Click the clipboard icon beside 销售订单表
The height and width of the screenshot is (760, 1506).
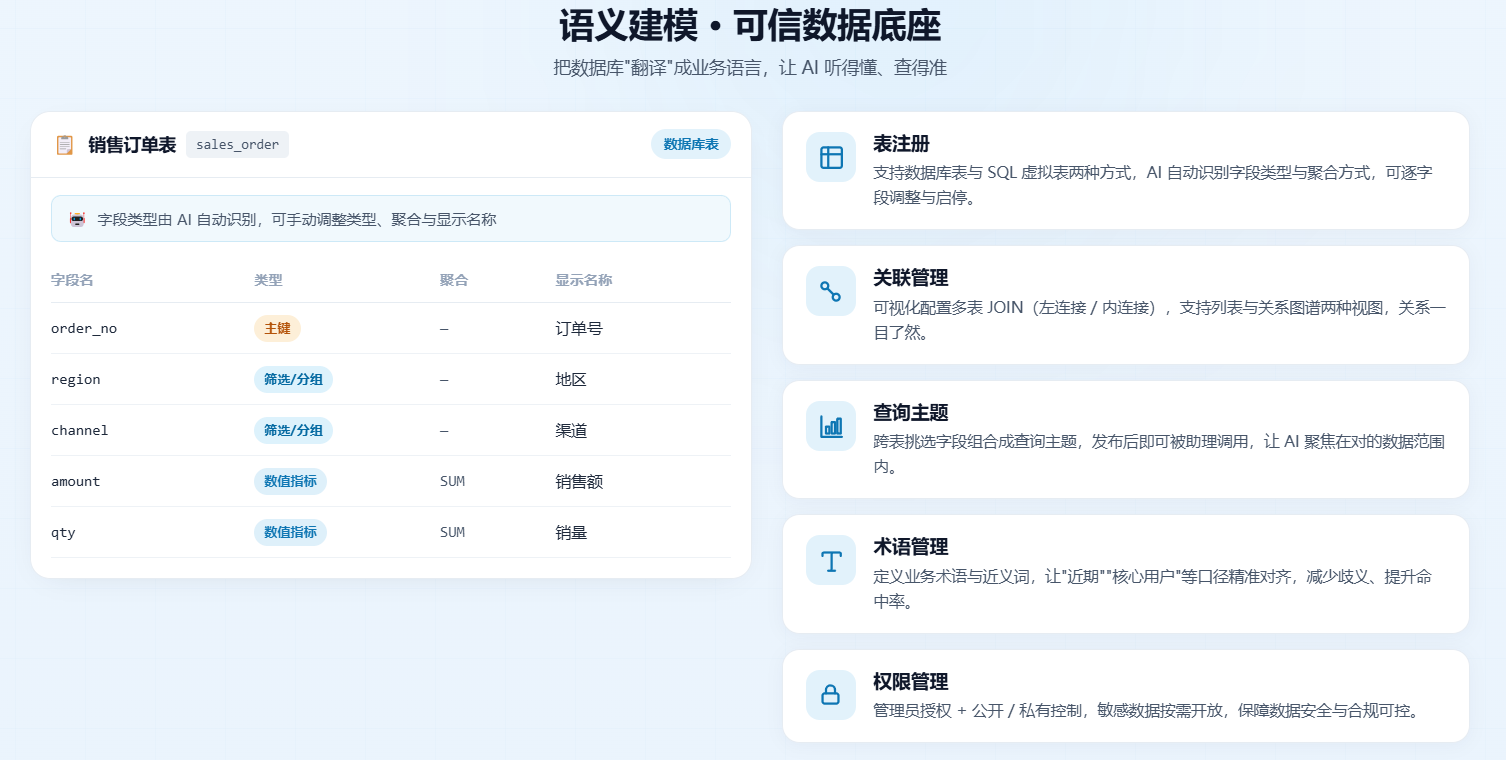point(65,145)
